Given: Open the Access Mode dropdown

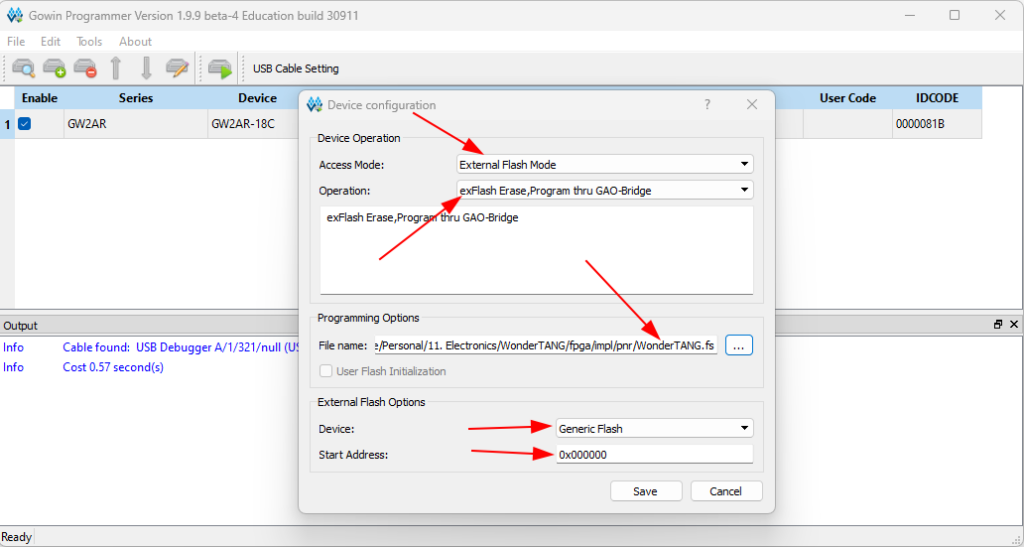Looking at the screenshot, I should [604, 164].
